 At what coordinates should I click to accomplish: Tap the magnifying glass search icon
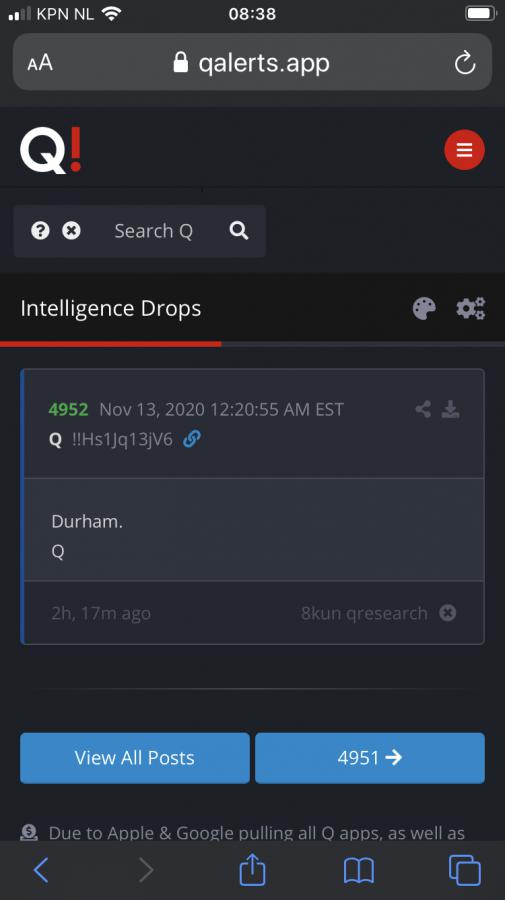click(239, 231)
